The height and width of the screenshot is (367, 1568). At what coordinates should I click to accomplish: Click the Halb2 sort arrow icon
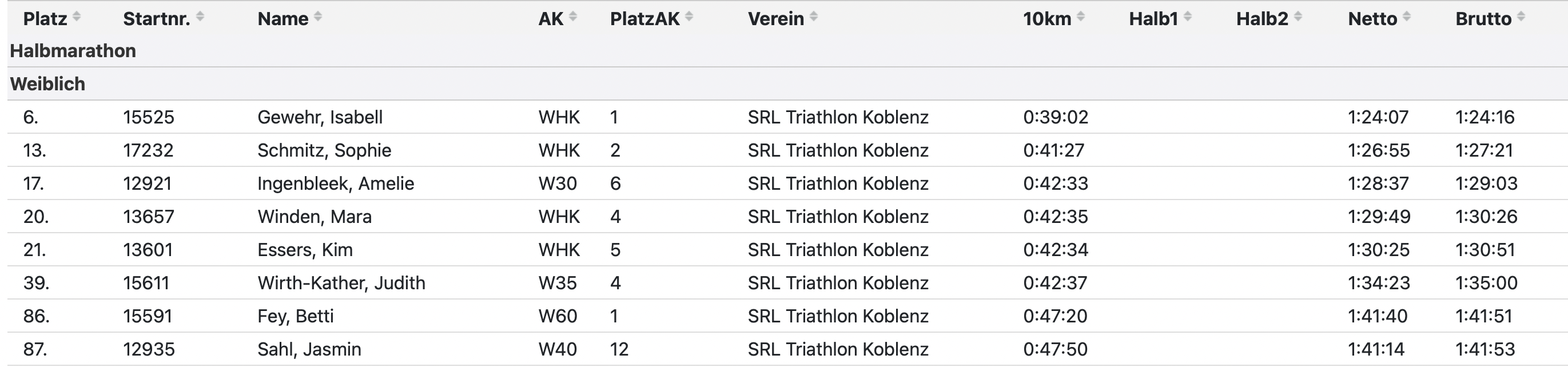coord(1298,17)
